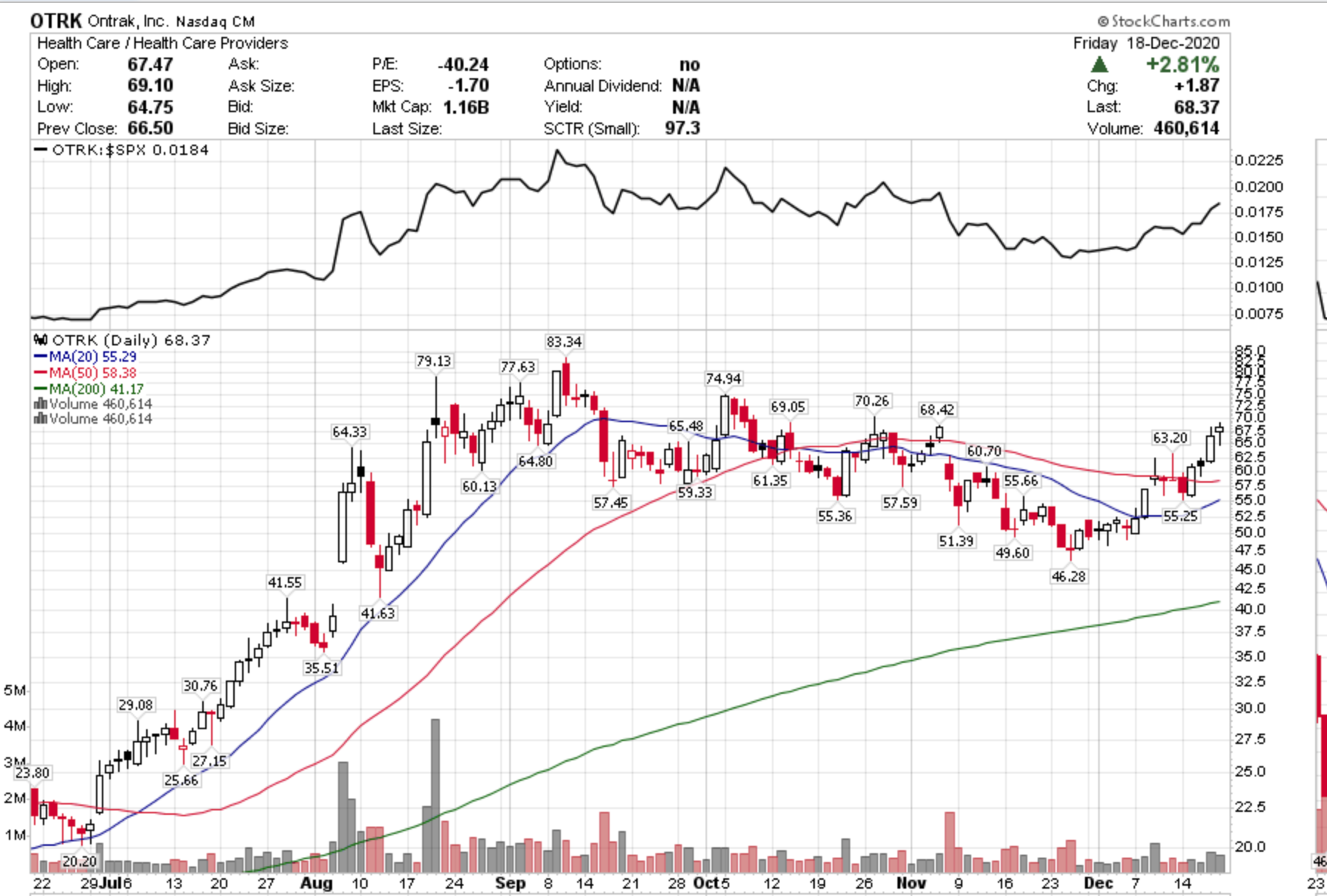Screen dimensions: 1327x896
Task: Click the 23.80 price annotation
Action: pos(32,773)
